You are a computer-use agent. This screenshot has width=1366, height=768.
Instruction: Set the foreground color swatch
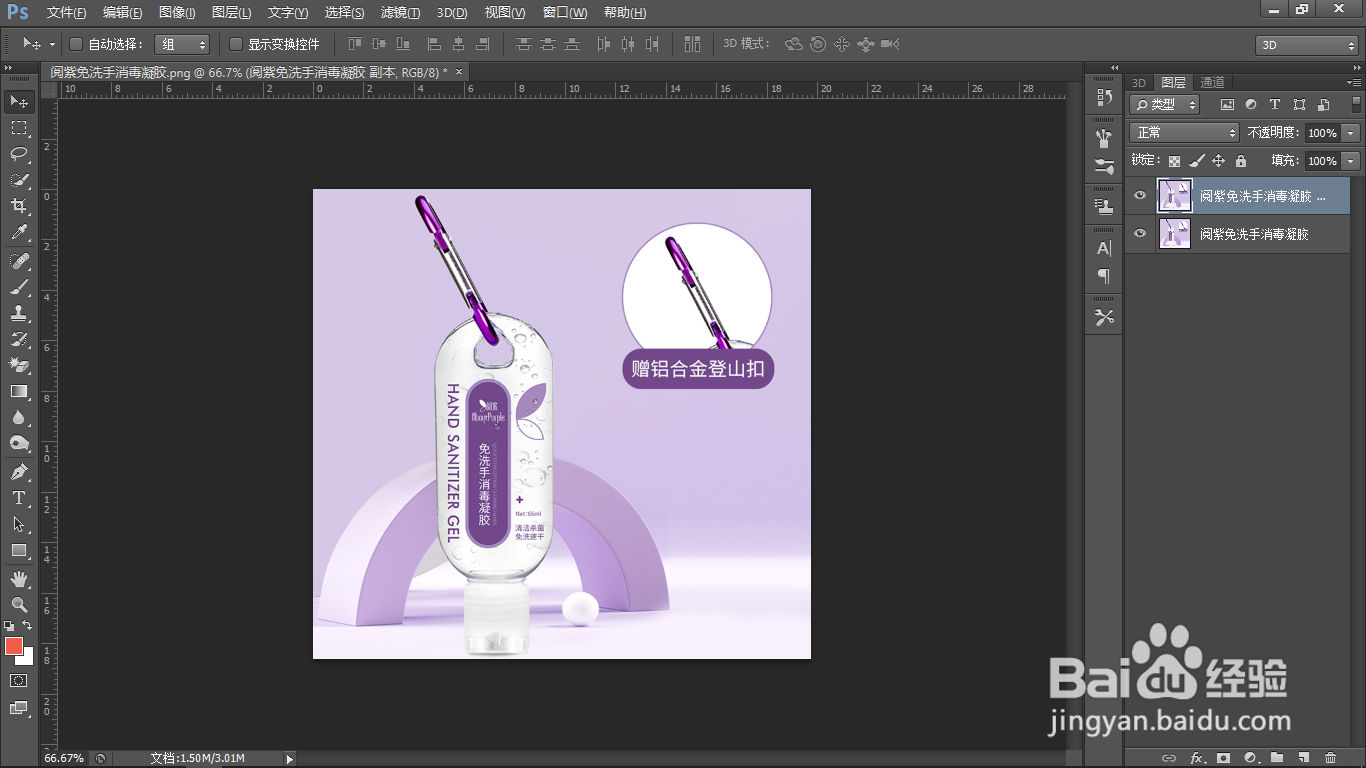click(14, 646)
